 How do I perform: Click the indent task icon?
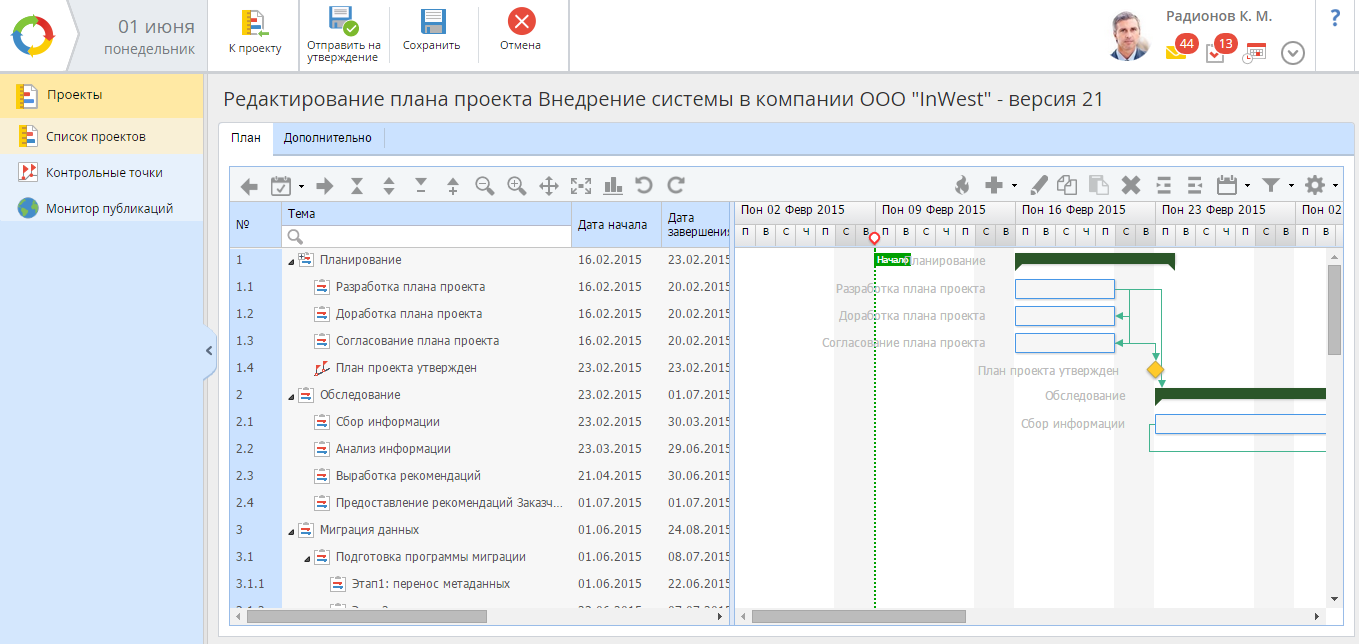1163,185
